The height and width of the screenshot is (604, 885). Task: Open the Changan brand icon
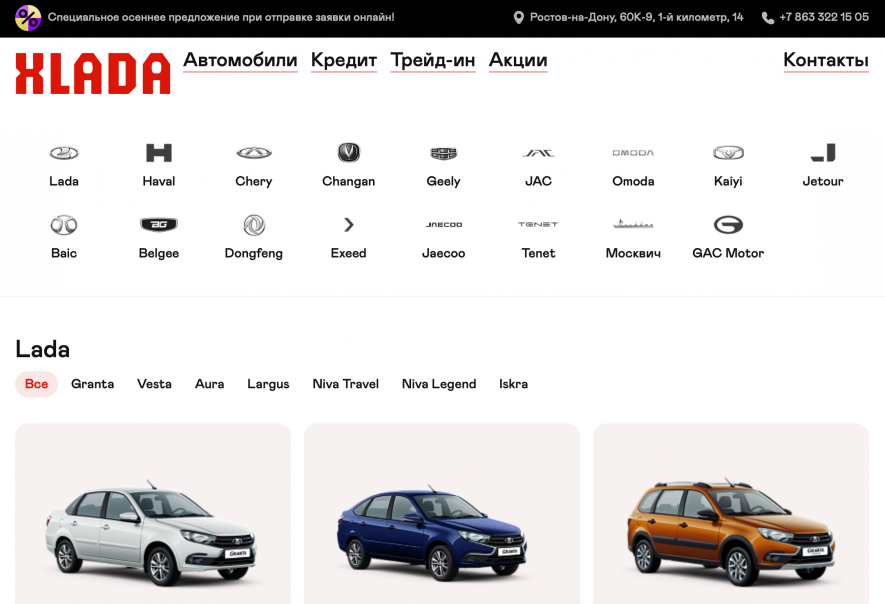pos(348,153)
